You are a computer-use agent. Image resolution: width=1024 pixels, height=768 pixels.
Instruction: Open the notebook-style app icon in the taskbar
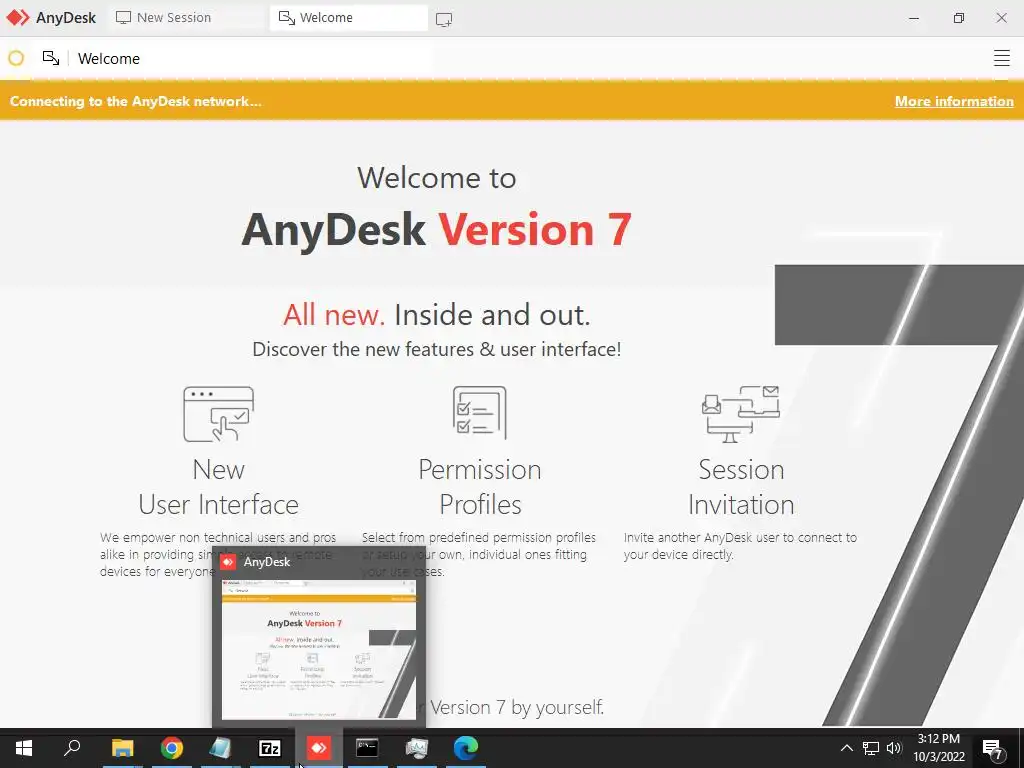tap(221, 748)
